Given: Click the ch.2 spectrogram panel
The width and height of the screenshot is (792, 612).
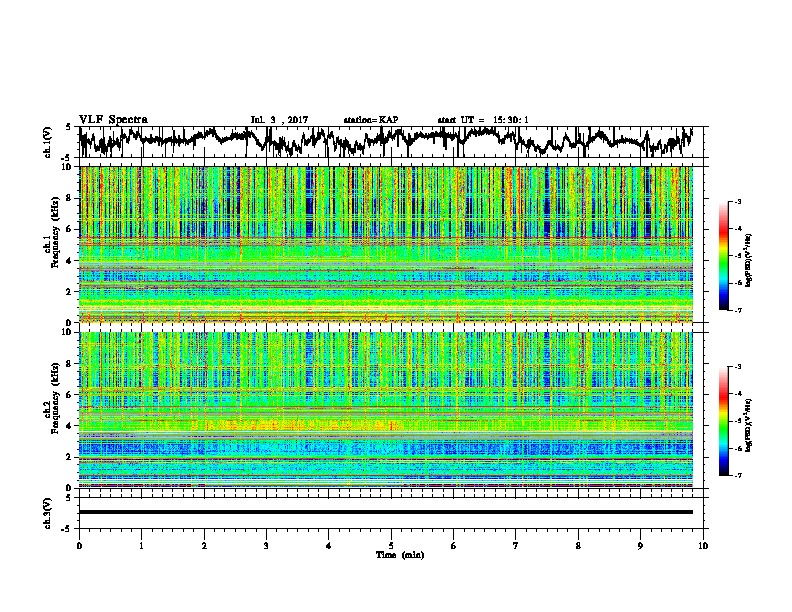Looking at the screenshot, I should pos(385,410).
